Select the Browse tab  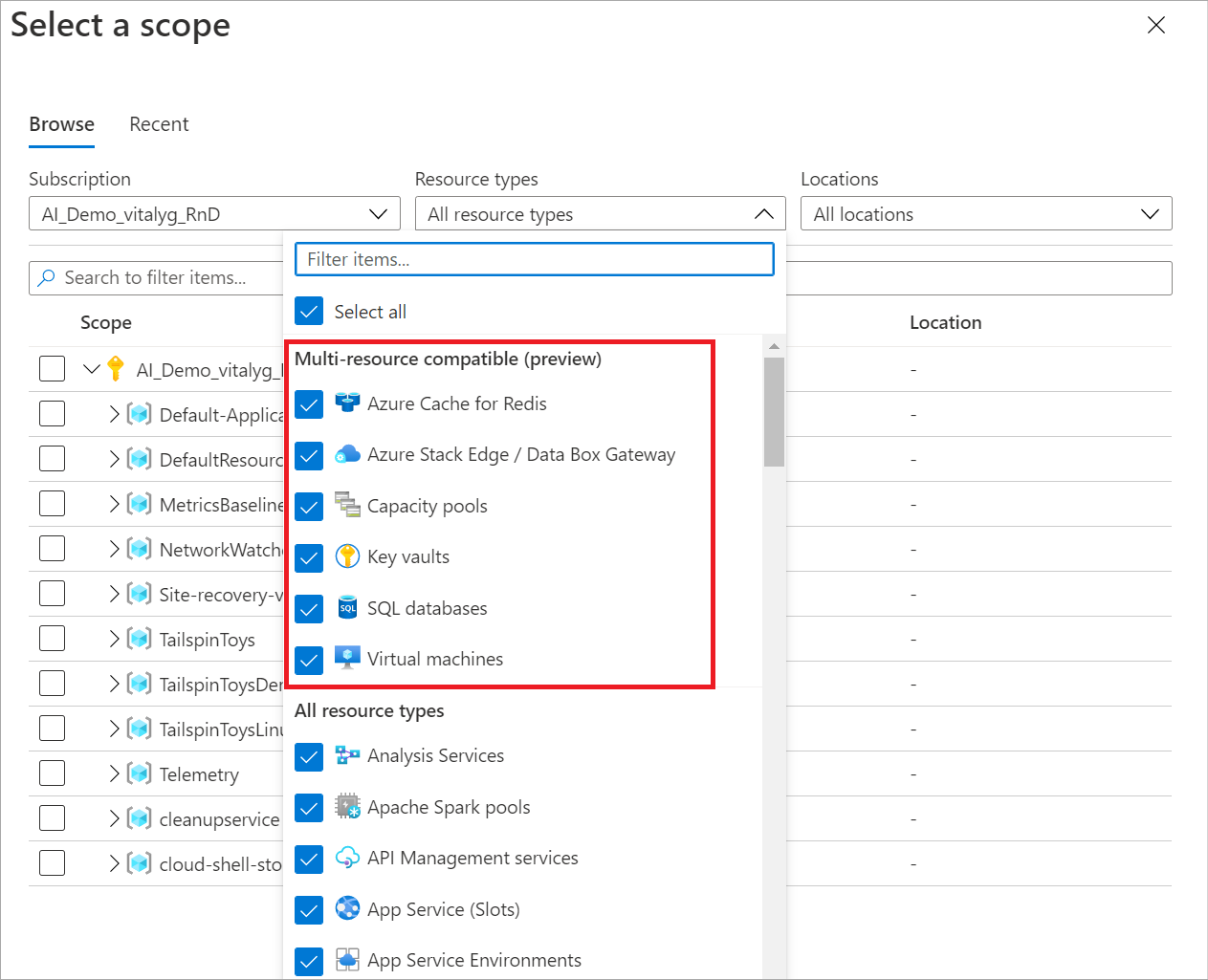coord(61,124)
